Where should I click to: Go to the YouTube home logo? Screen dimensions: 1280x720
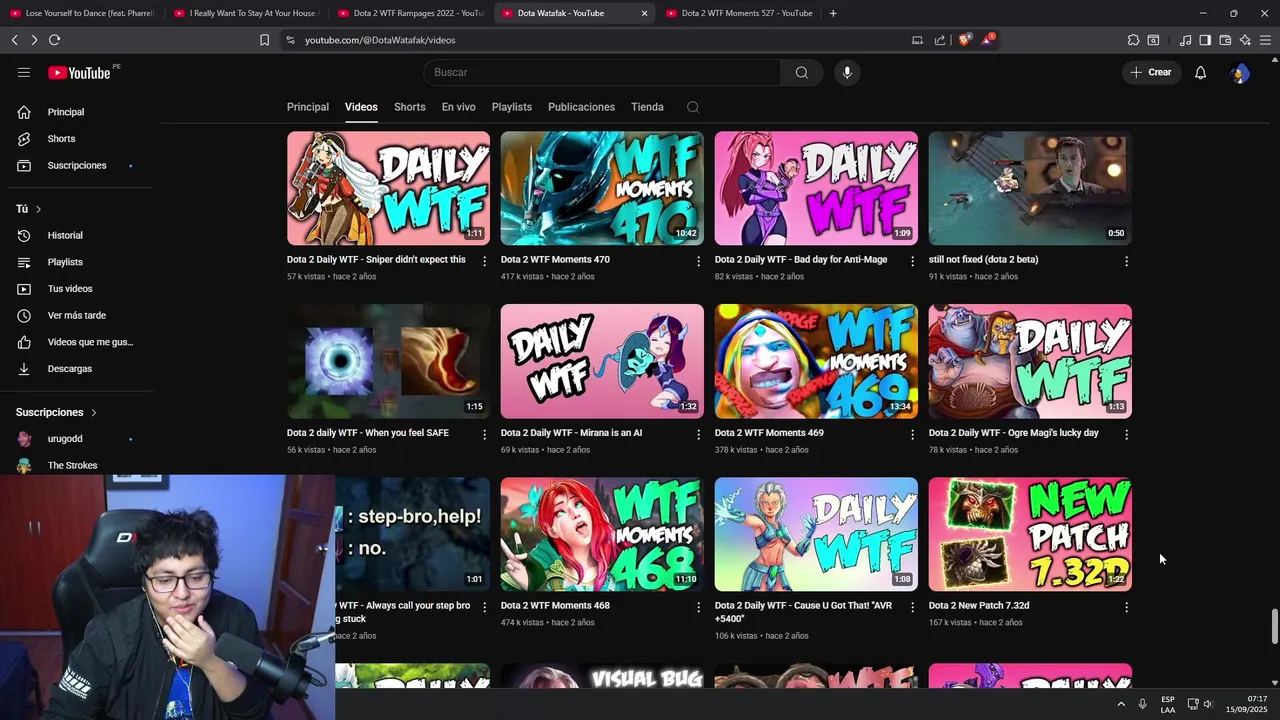79,72
